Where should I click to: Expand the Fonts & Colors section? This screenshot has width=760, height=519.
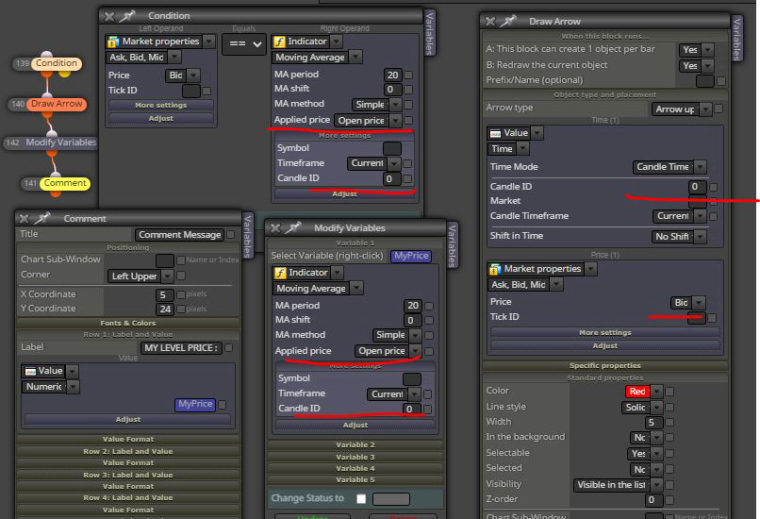click(128, 323)
